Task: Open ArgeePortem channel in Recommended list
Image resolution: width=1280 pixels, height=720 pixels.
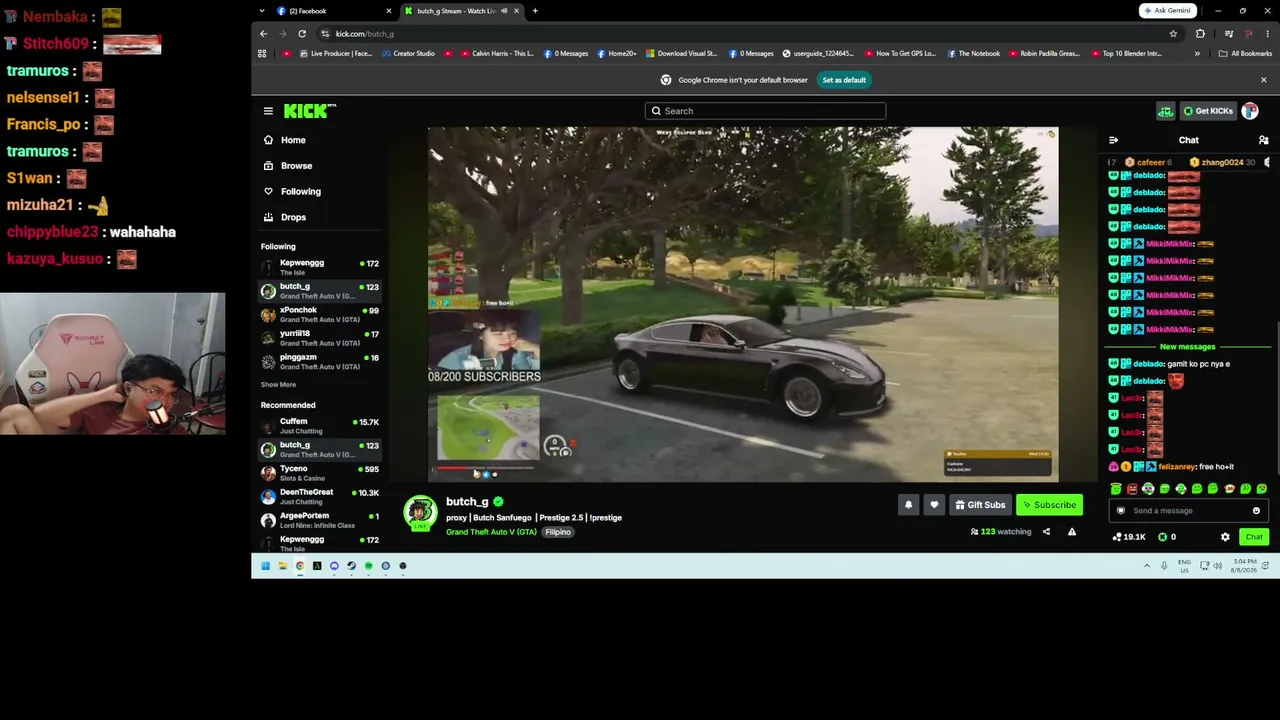Action: click(x=320, y=520)
